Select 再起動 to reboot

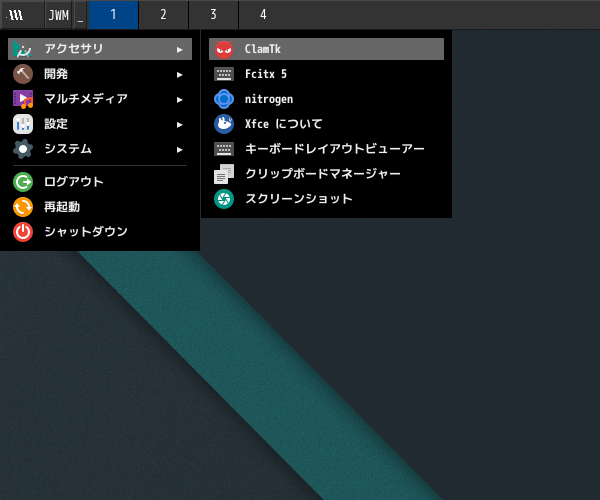(x=100, y=207)
